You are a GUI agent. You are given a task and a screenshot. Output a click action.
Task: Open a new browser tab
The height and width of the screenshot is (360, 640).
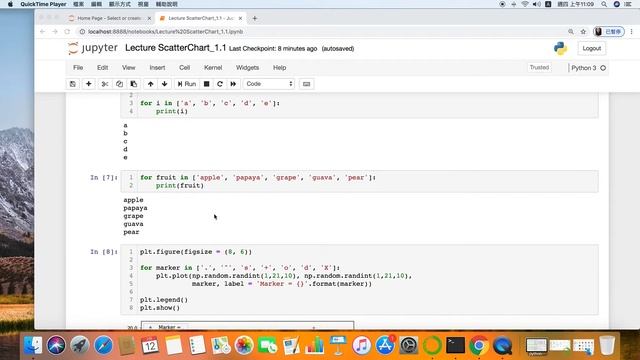[x=255, y=18]
